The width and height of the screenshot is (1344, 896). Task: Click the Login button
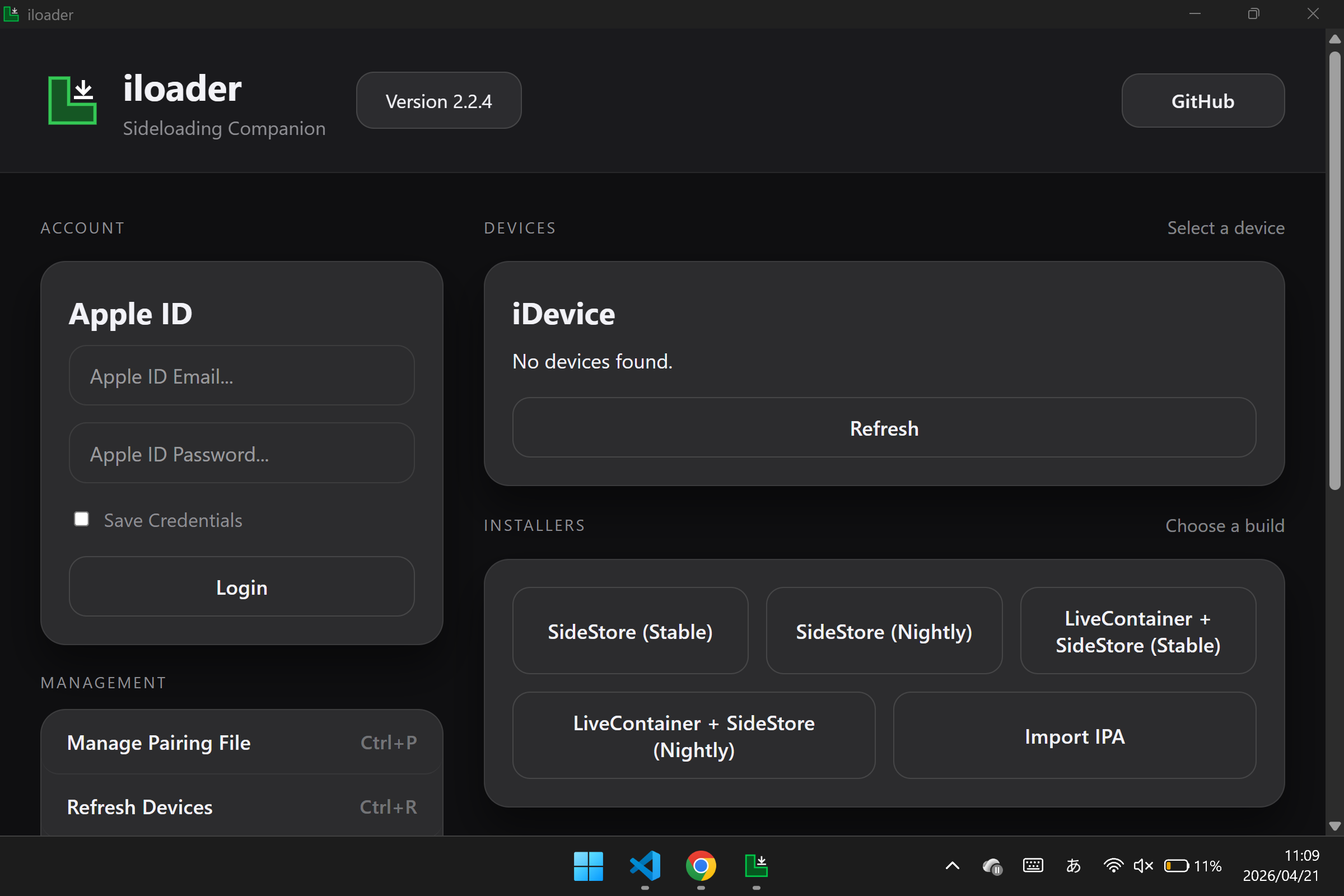[242, 587]
